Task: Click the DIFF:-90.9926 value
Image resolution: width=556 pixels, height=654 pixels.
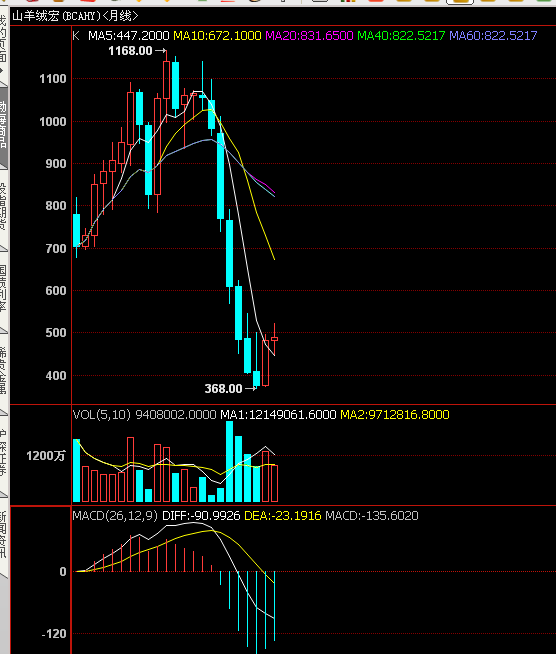Action: [201, 516]
